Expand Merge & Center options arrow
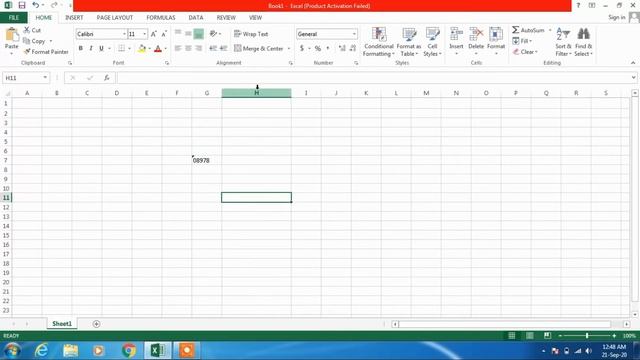Image resolution: width=640 pixels, height=360 pixels. [x=289, y=49]
